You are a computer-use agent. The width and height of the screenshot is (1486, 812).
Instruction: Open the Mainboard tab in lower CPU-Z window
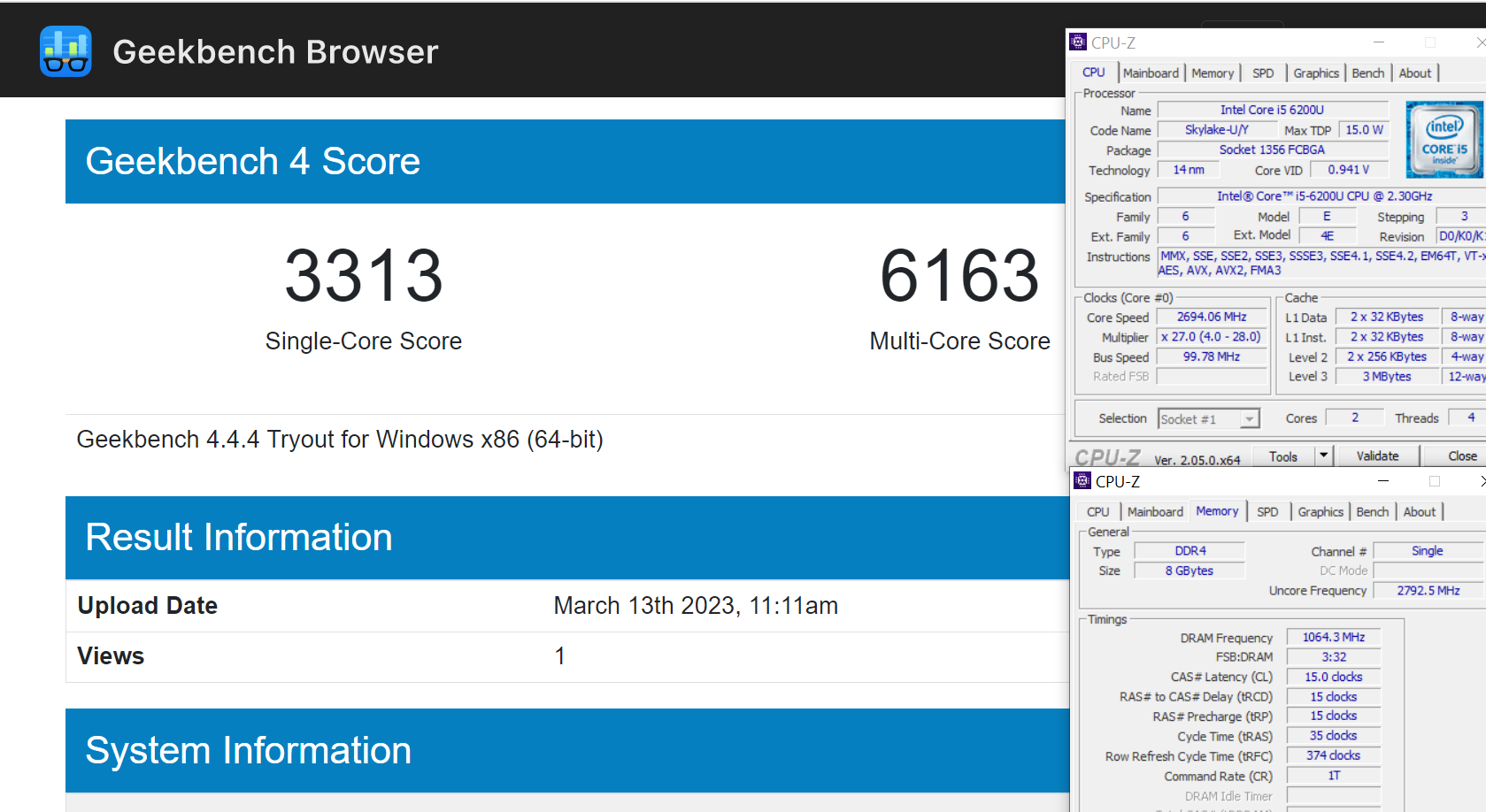1155,512
